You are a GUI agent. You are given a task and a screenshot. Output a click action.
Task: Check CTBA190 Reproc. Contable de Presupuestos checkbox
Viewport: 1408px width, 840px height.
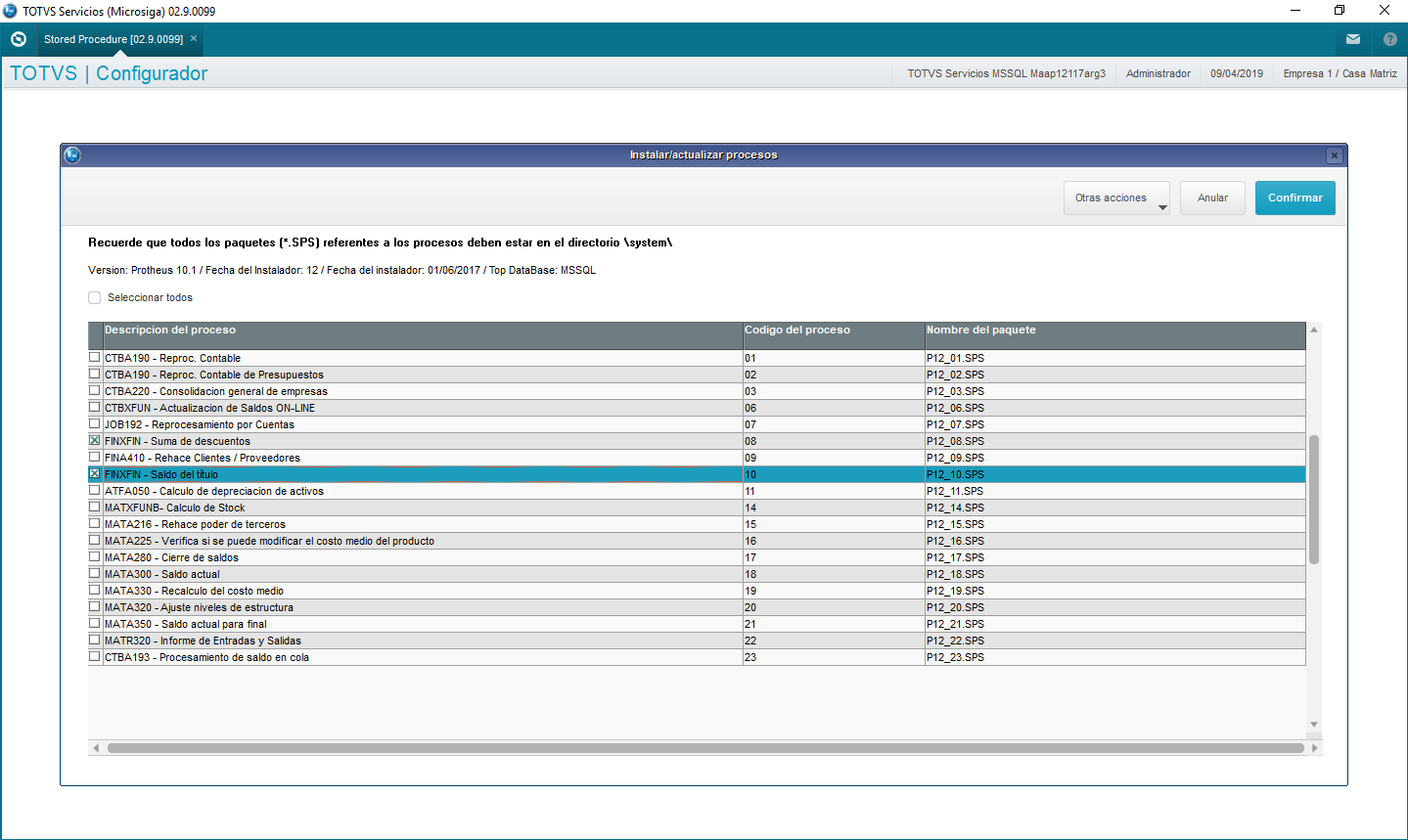coord(95,375)
